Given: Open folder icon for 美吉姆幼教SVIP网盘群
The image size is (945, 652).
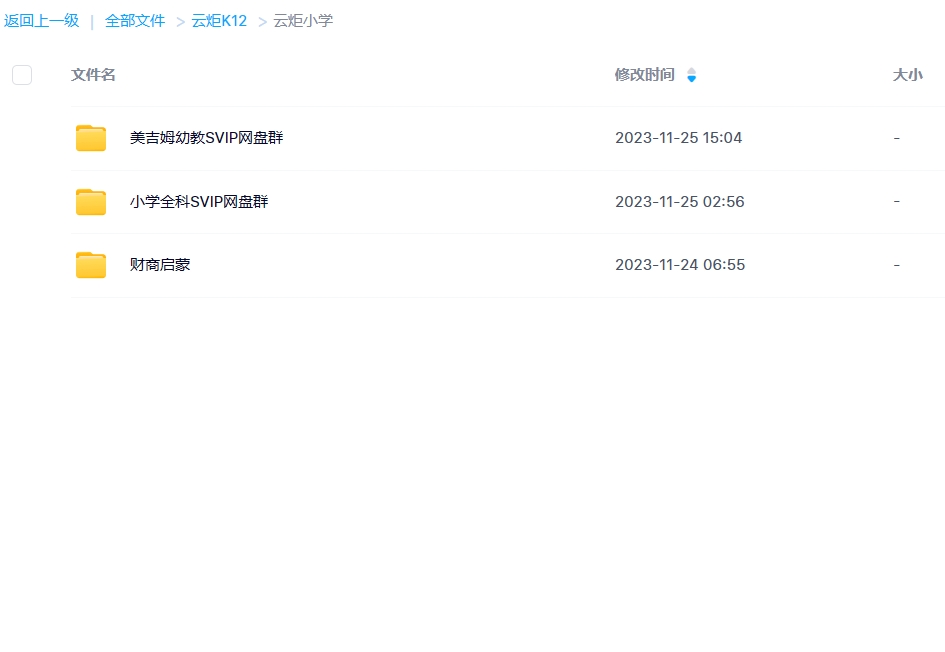Looking at the screenshot, I should (91, 138).
